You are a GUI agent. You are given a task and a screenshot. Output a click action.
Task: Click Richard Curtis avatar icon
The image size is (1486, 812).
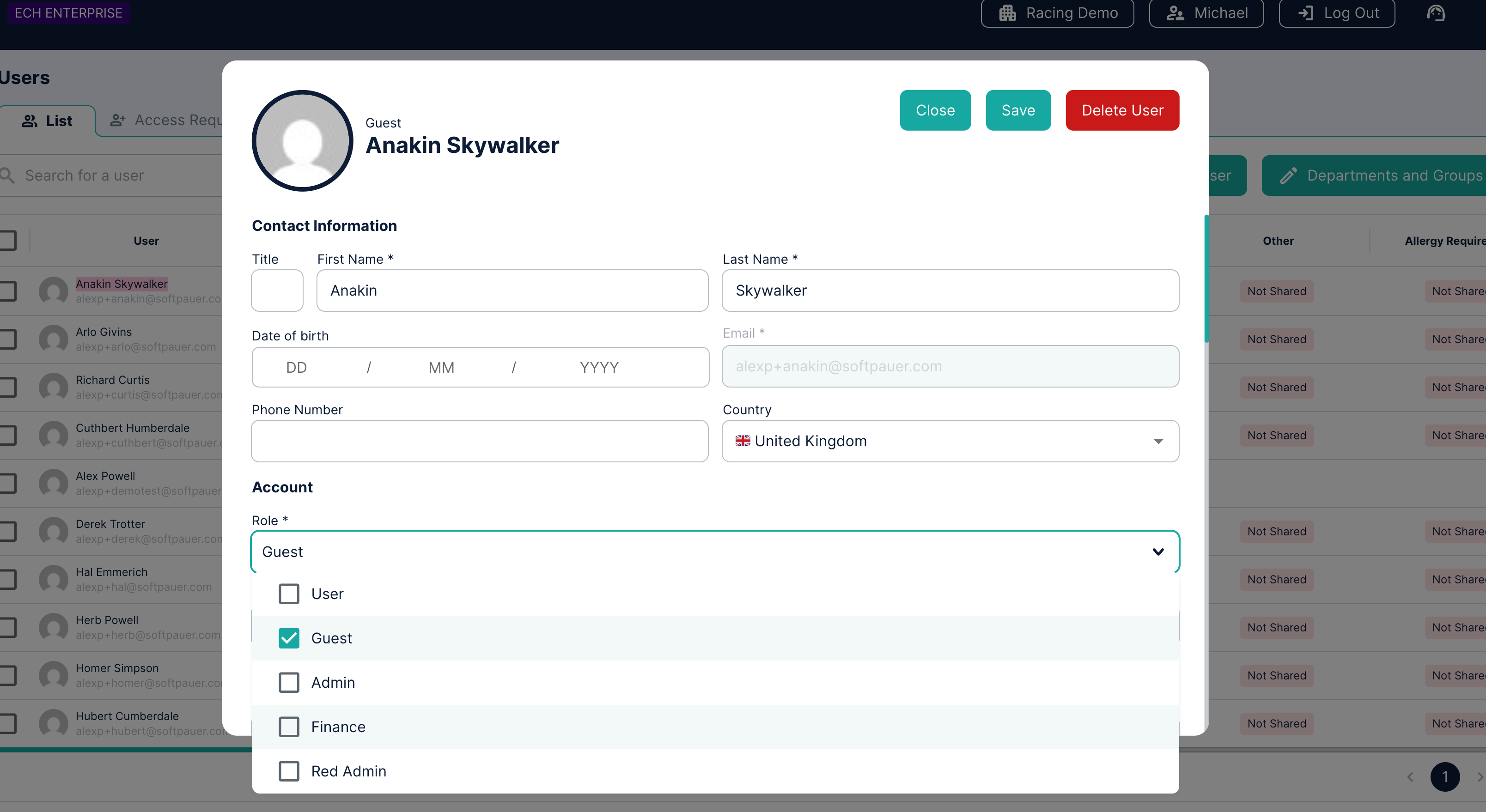[54, 387]
